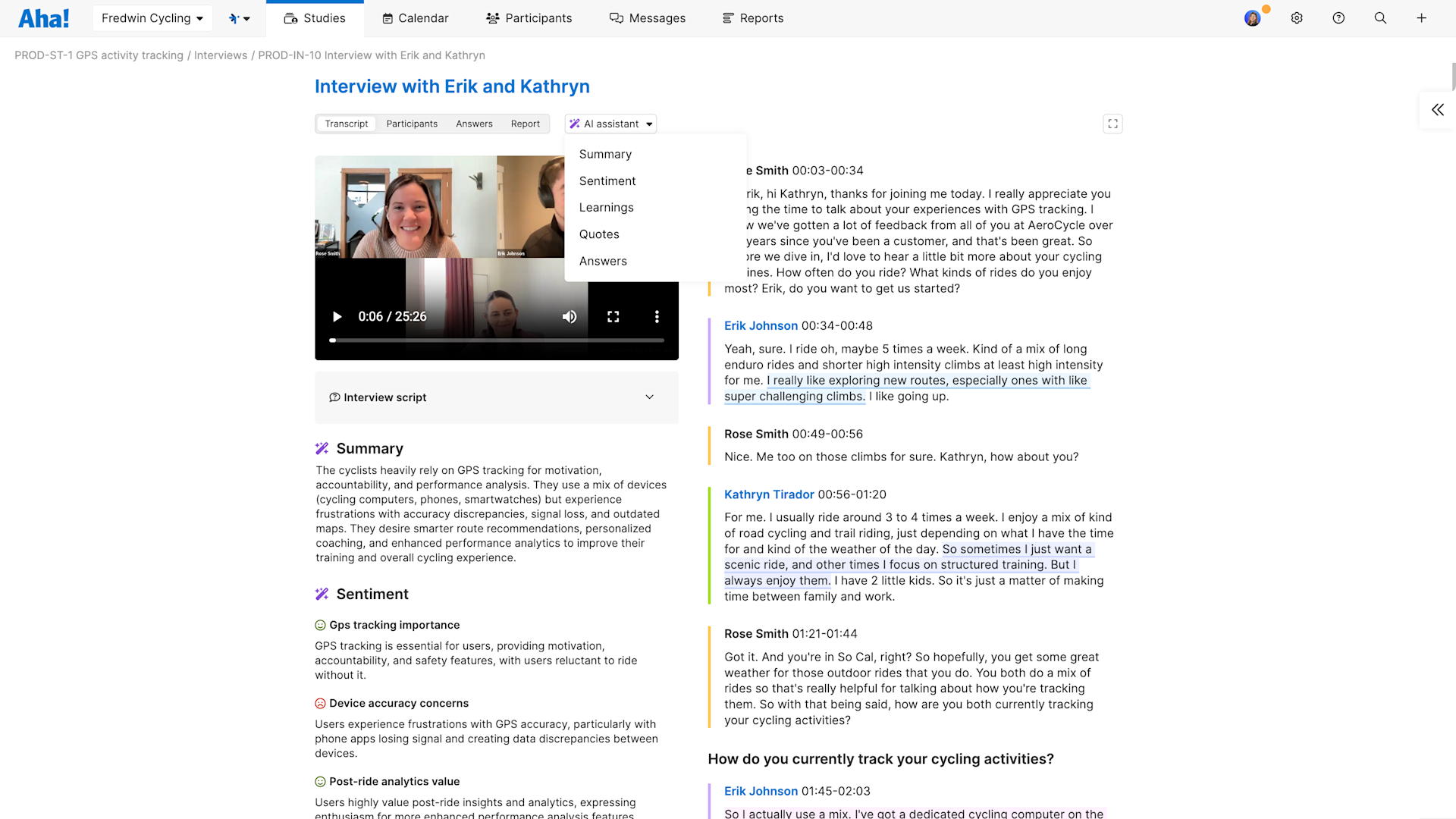Collapse the panel with the double-chevron
Image resolution: width=1456 pixels, height=819 pixels.
point(1438,109)
